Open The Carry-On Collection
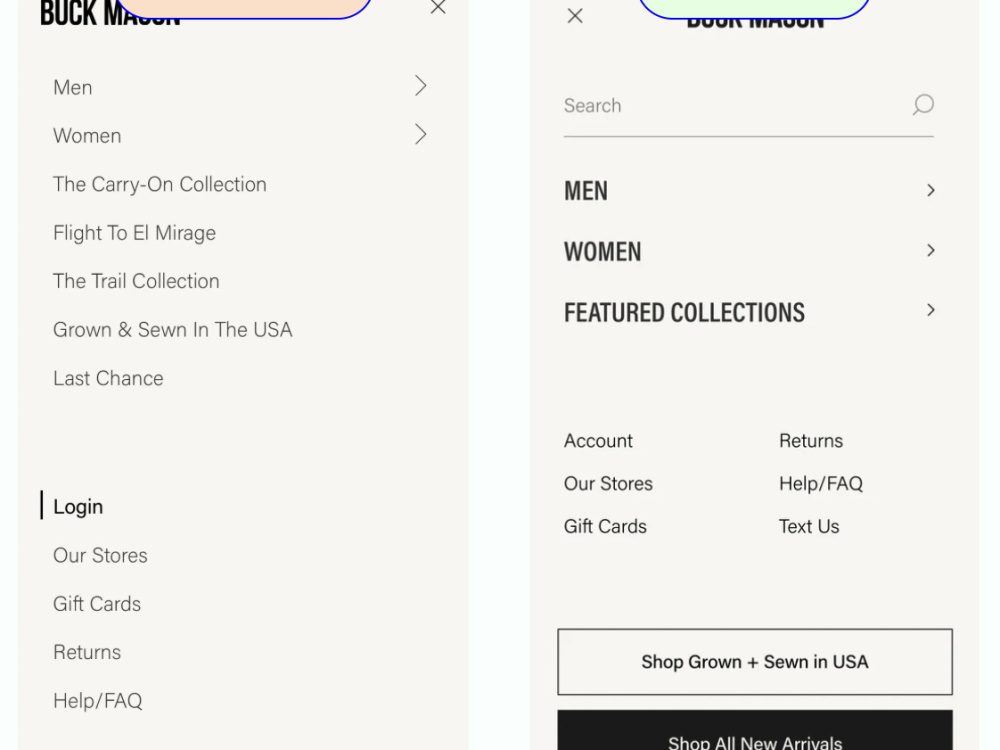 click(160, 184)
